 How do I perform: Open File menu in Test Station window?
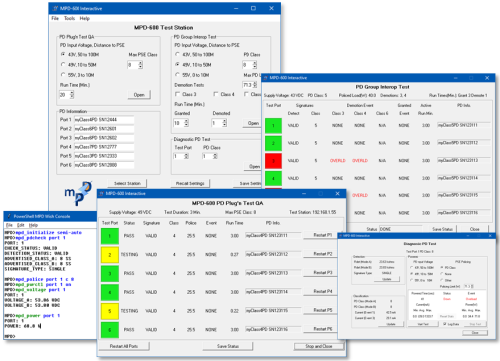pos(55,18)
